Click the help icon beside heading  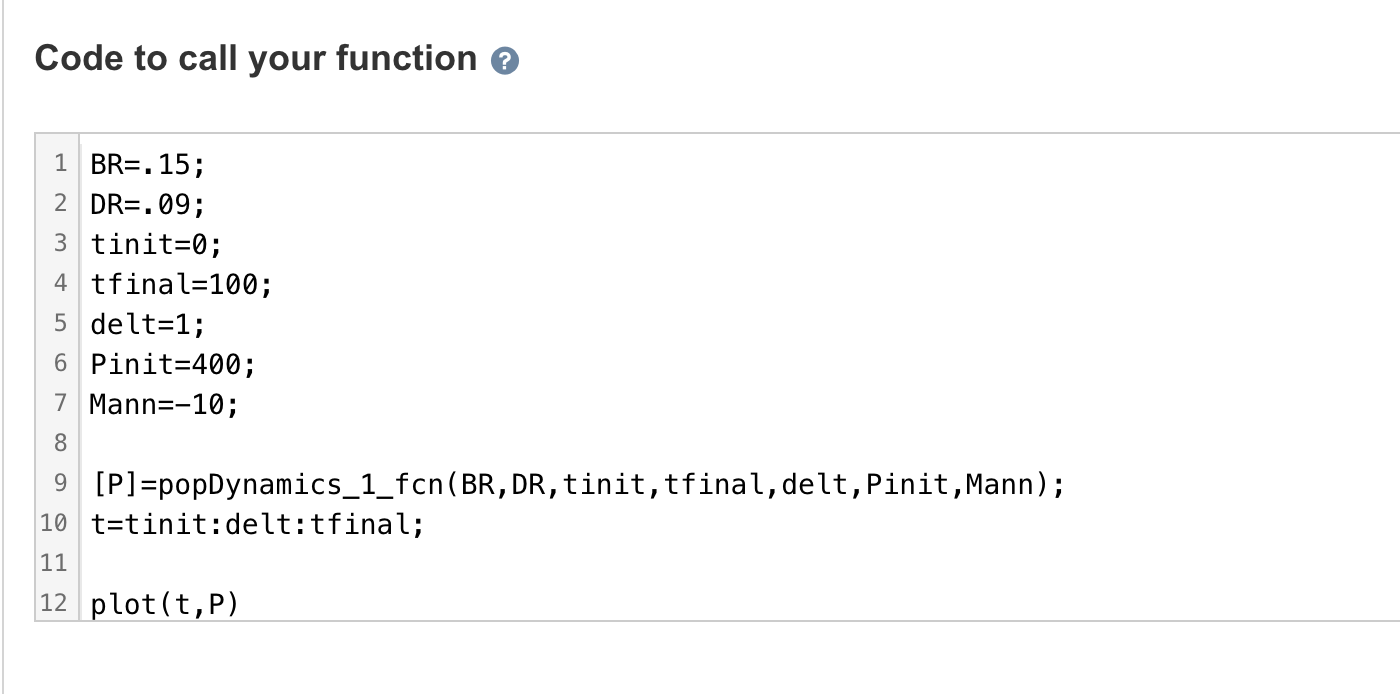(x=506, y=62)
